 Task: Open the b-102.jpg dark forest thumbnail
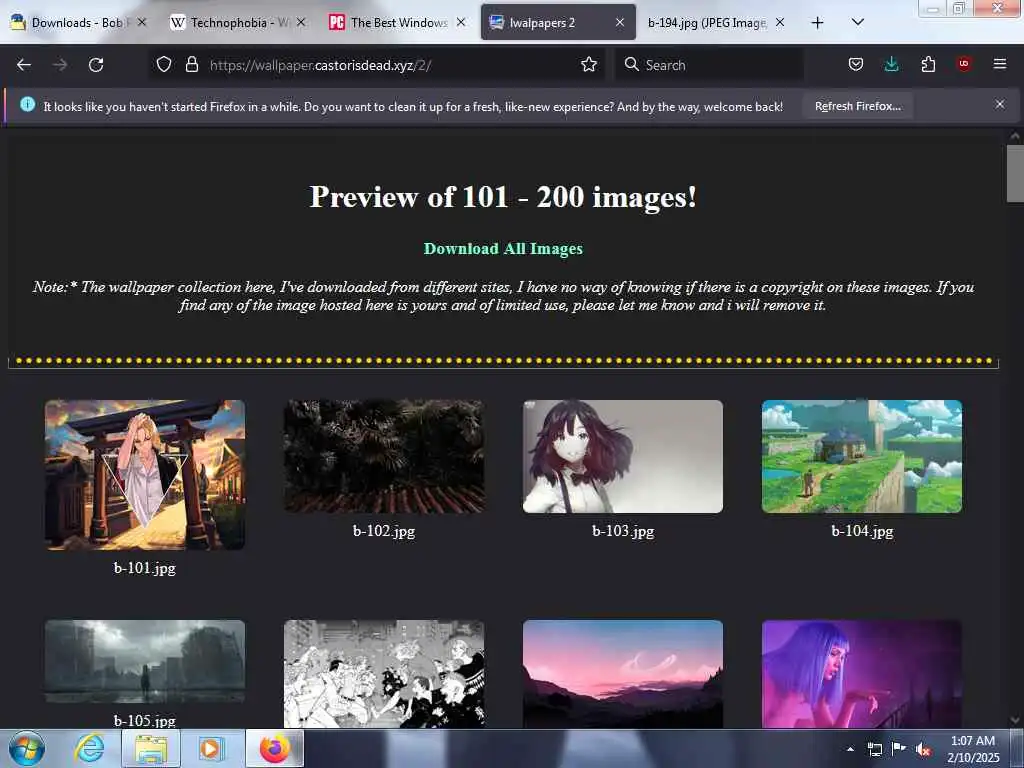pyautogui.click(x=384, y=456)
